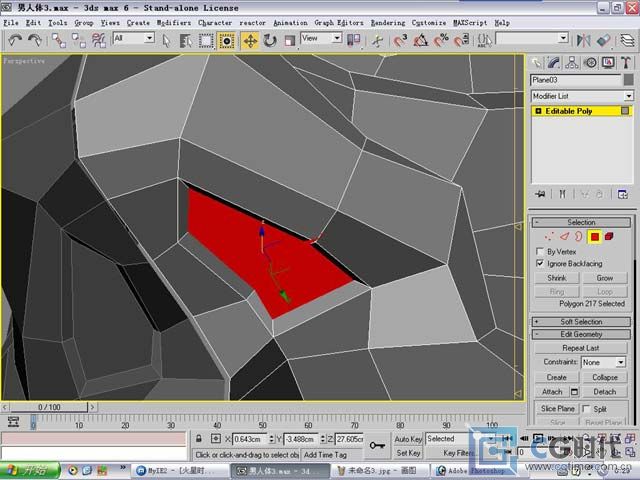
Task: Toggle the Window/Crossing selection icon
Action: (x=227, y=41)
